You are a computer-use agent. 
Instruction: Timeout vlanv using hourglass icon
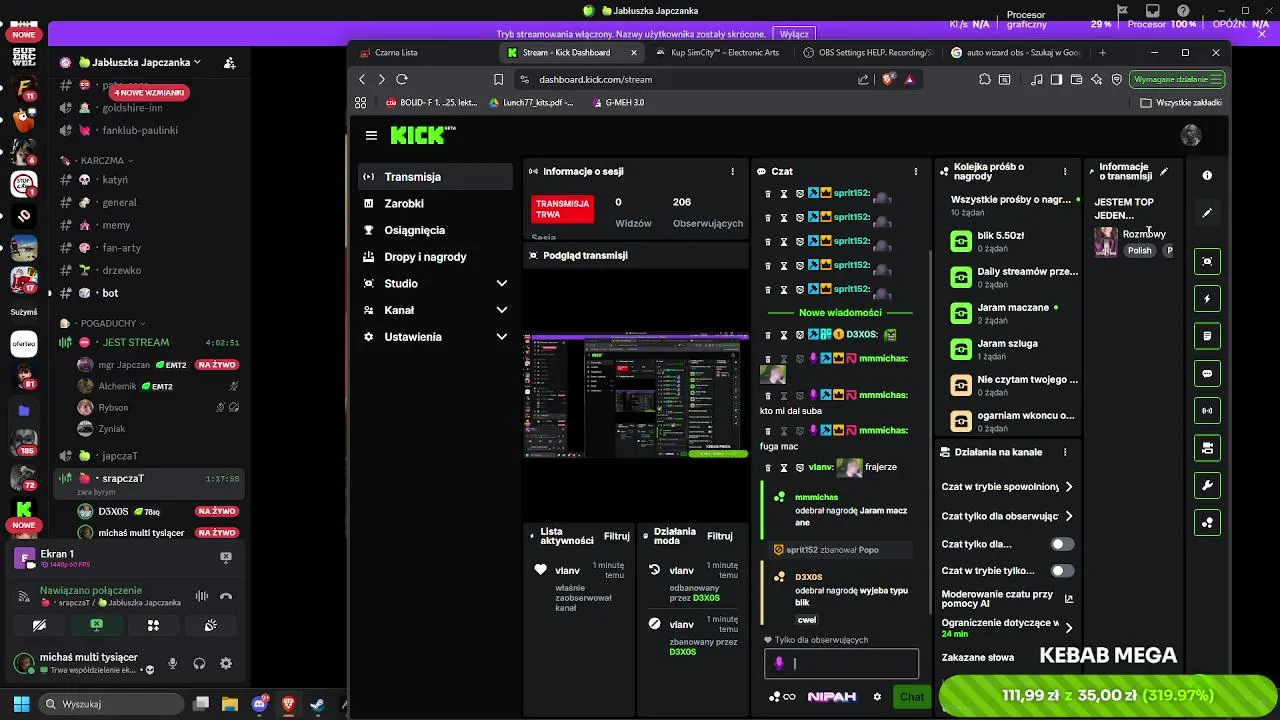(x=784, y=467)
